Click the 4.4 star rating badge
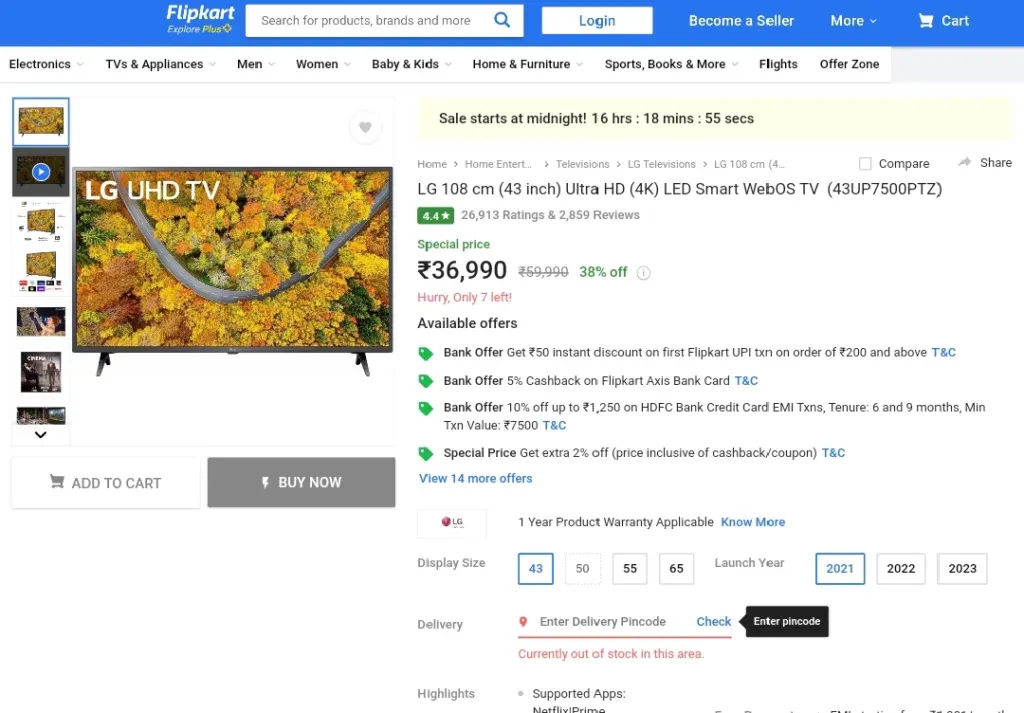 coord(436,215)
